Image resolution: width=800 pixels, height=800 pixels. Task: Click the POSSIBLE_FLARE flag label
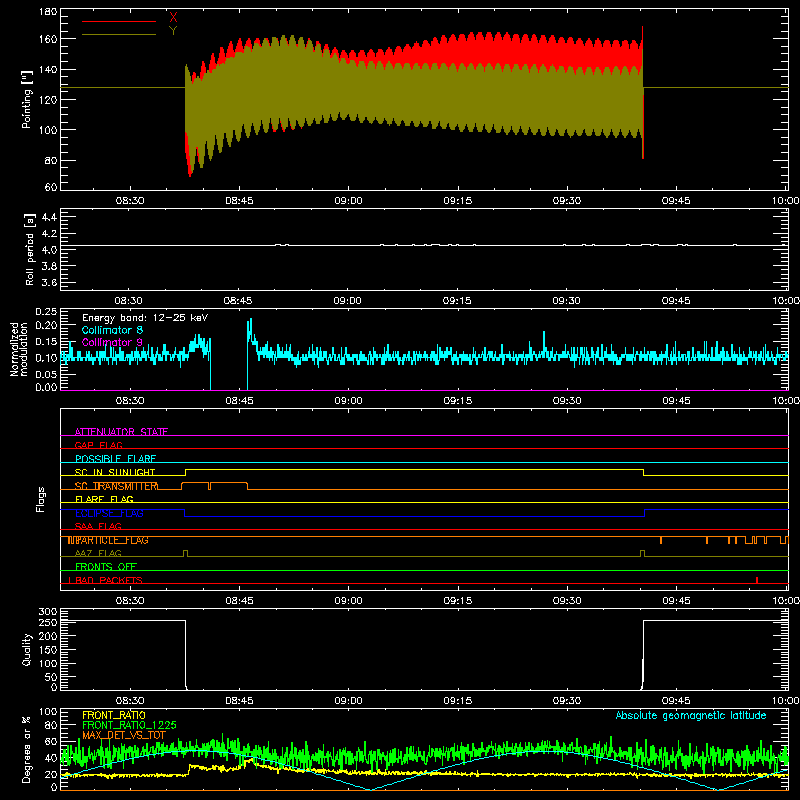115,459
